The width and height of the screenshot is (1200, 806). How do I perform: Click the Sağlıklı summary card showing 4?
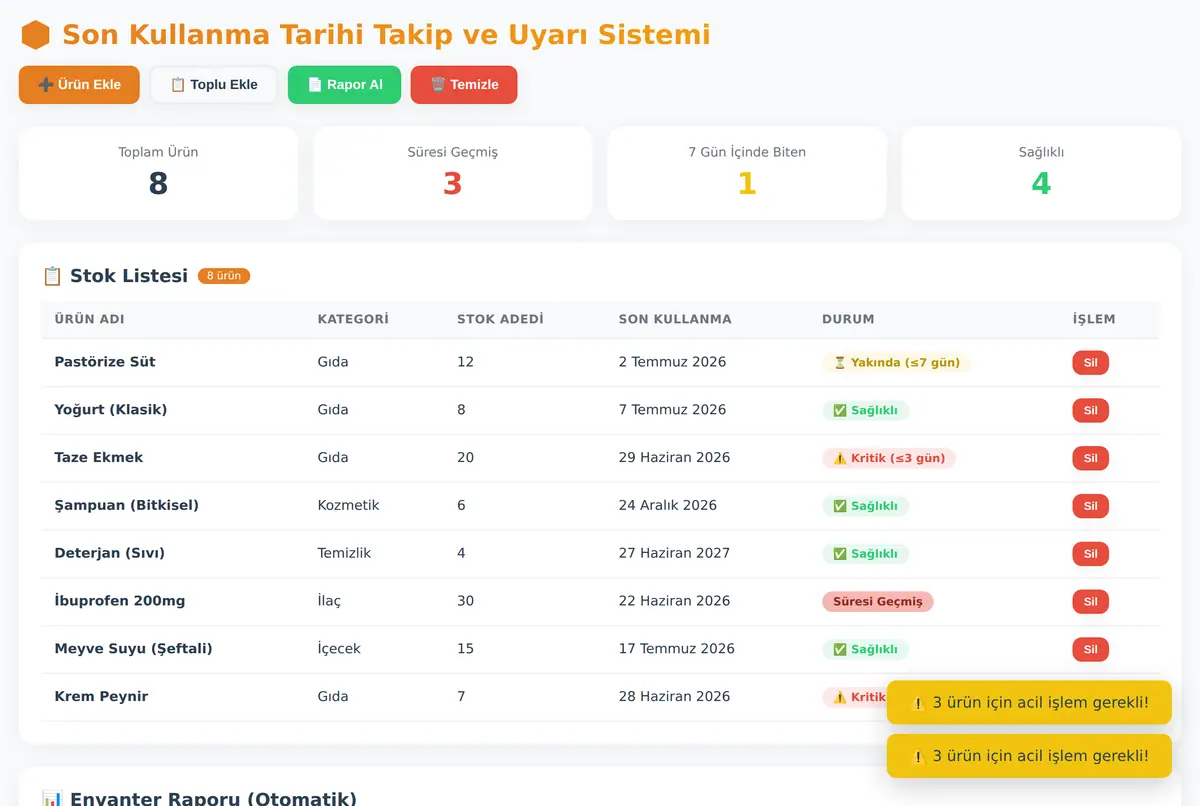(1041, 173)
